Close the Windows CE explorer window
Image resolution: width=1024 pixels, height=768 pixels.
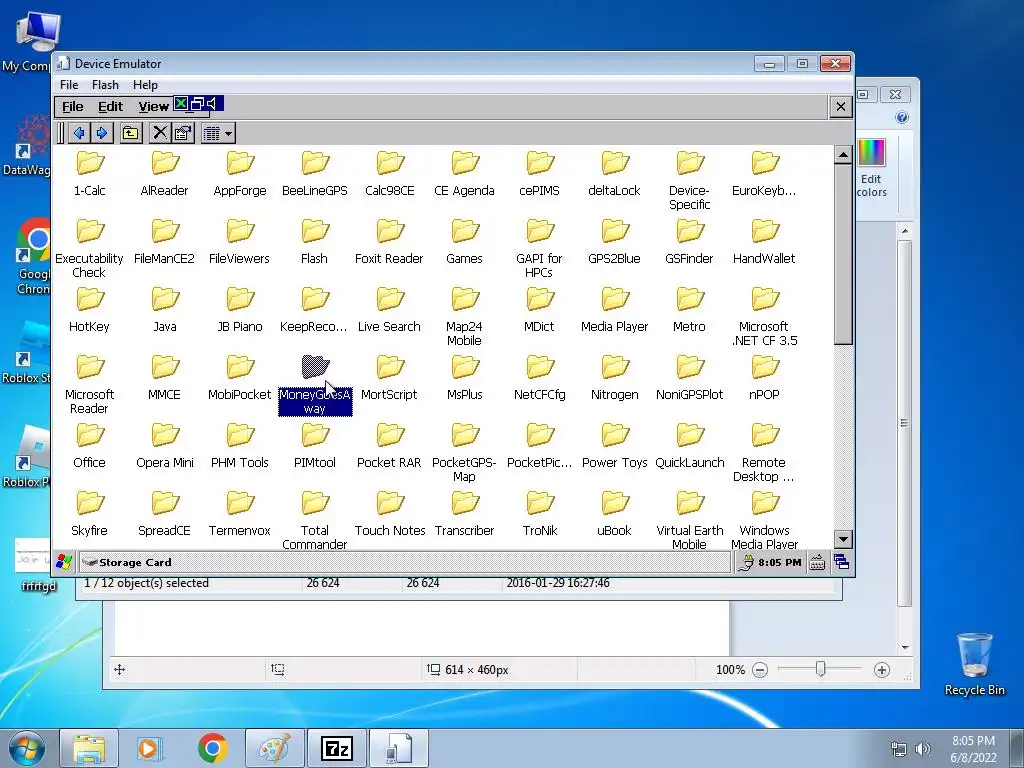point(841,106)
